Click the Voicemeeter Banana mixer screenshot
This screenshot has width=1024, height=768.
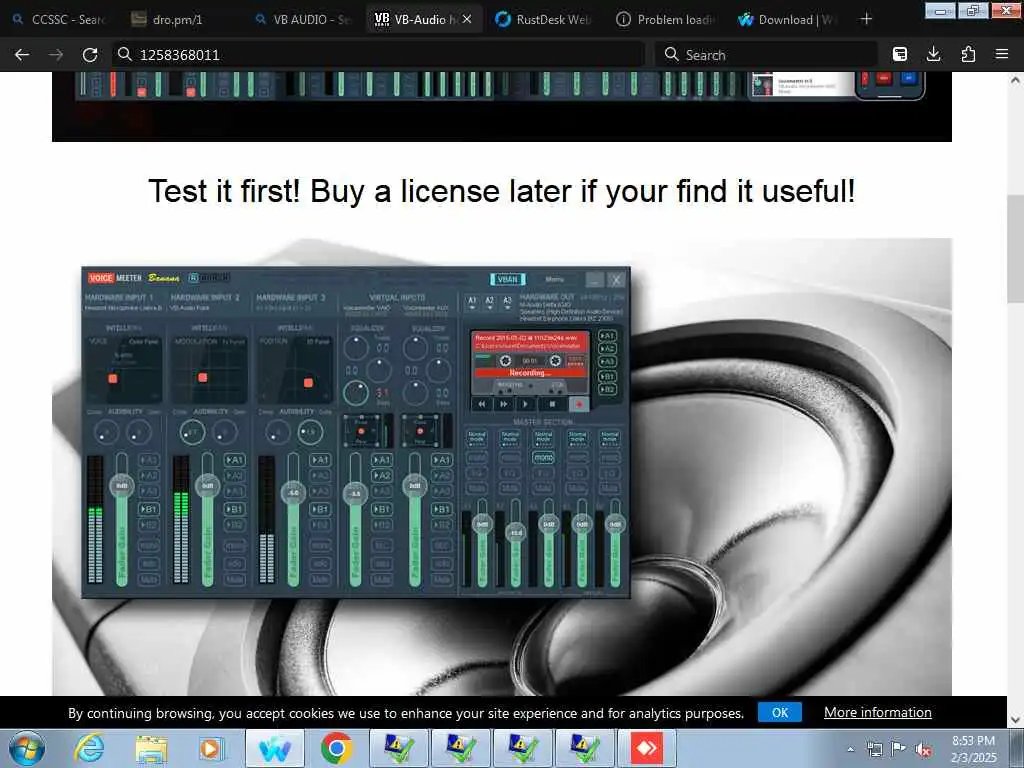click(x=356, y=432)
